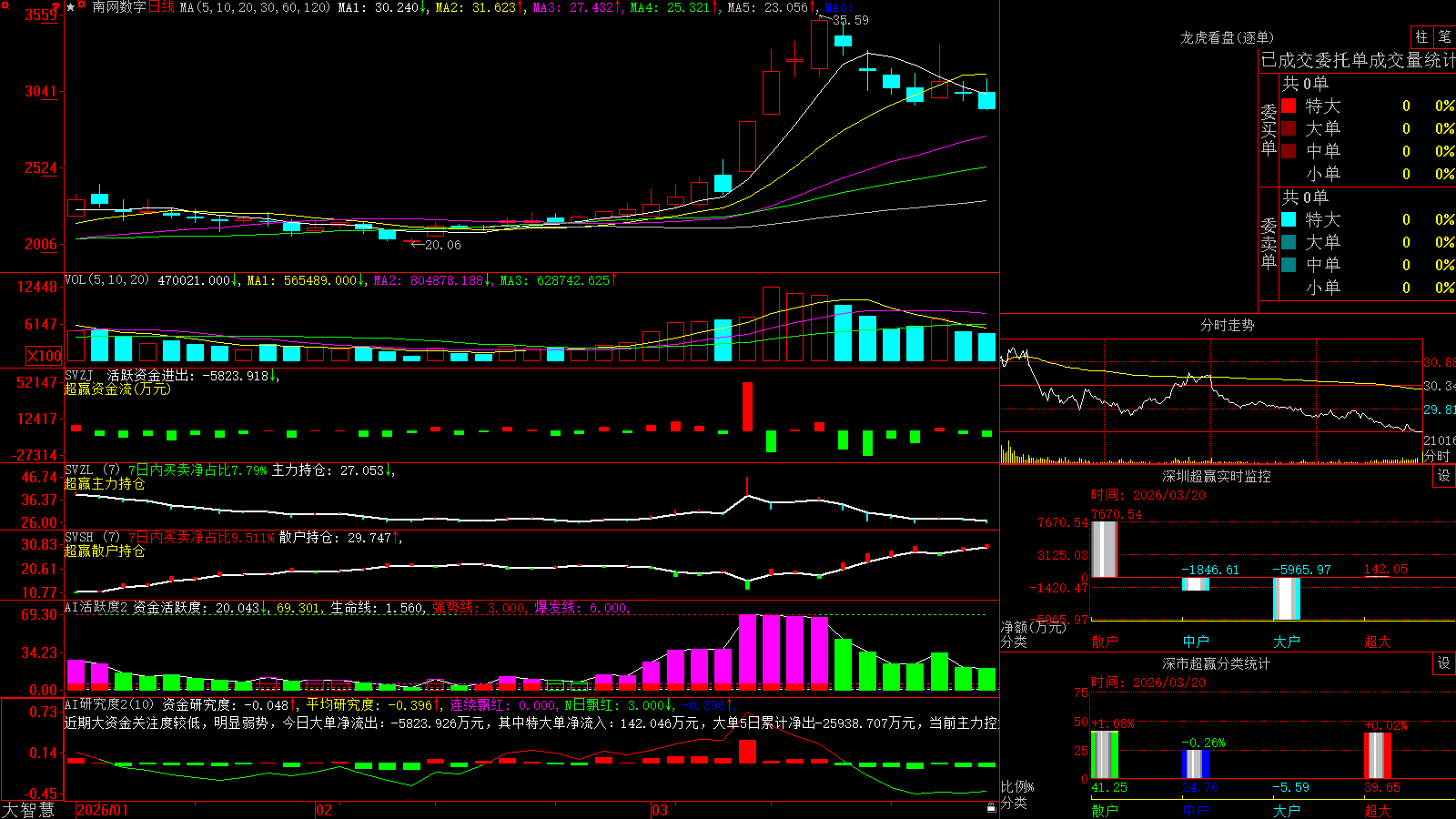
Task: Click the 超赢资金流(万元) label
Action: tap(117, 389)
